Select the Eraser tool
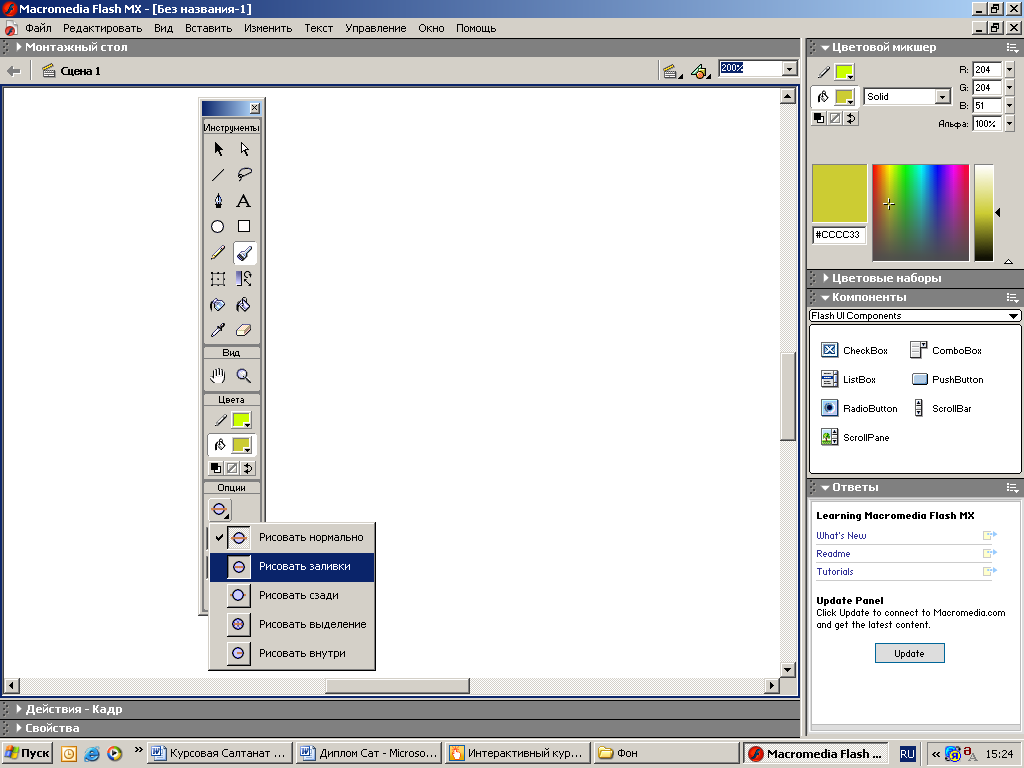Viewport: 1024px width, 768px height. (x=244, y=330)
